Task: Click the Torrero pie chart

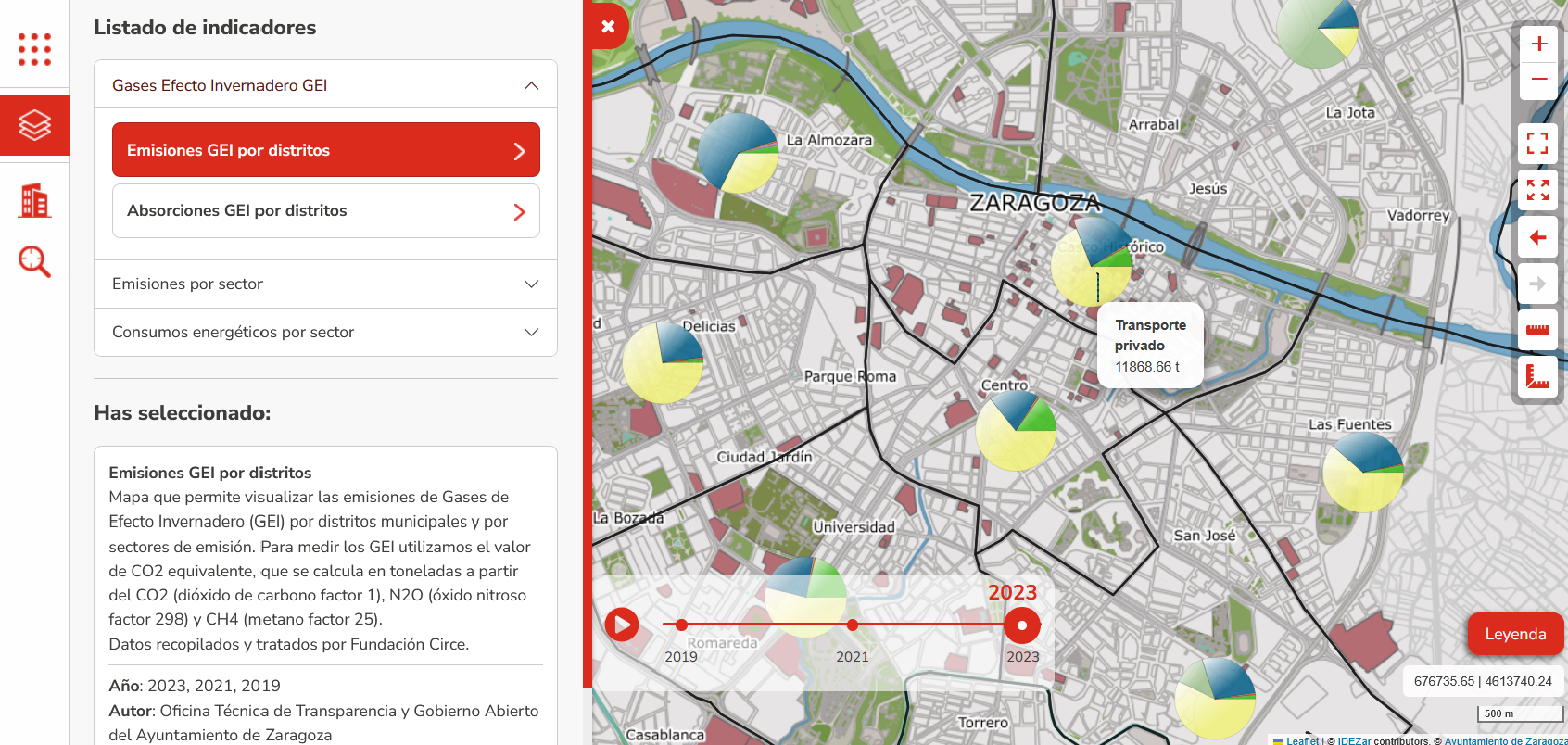Action: (x=1215, y=699)
